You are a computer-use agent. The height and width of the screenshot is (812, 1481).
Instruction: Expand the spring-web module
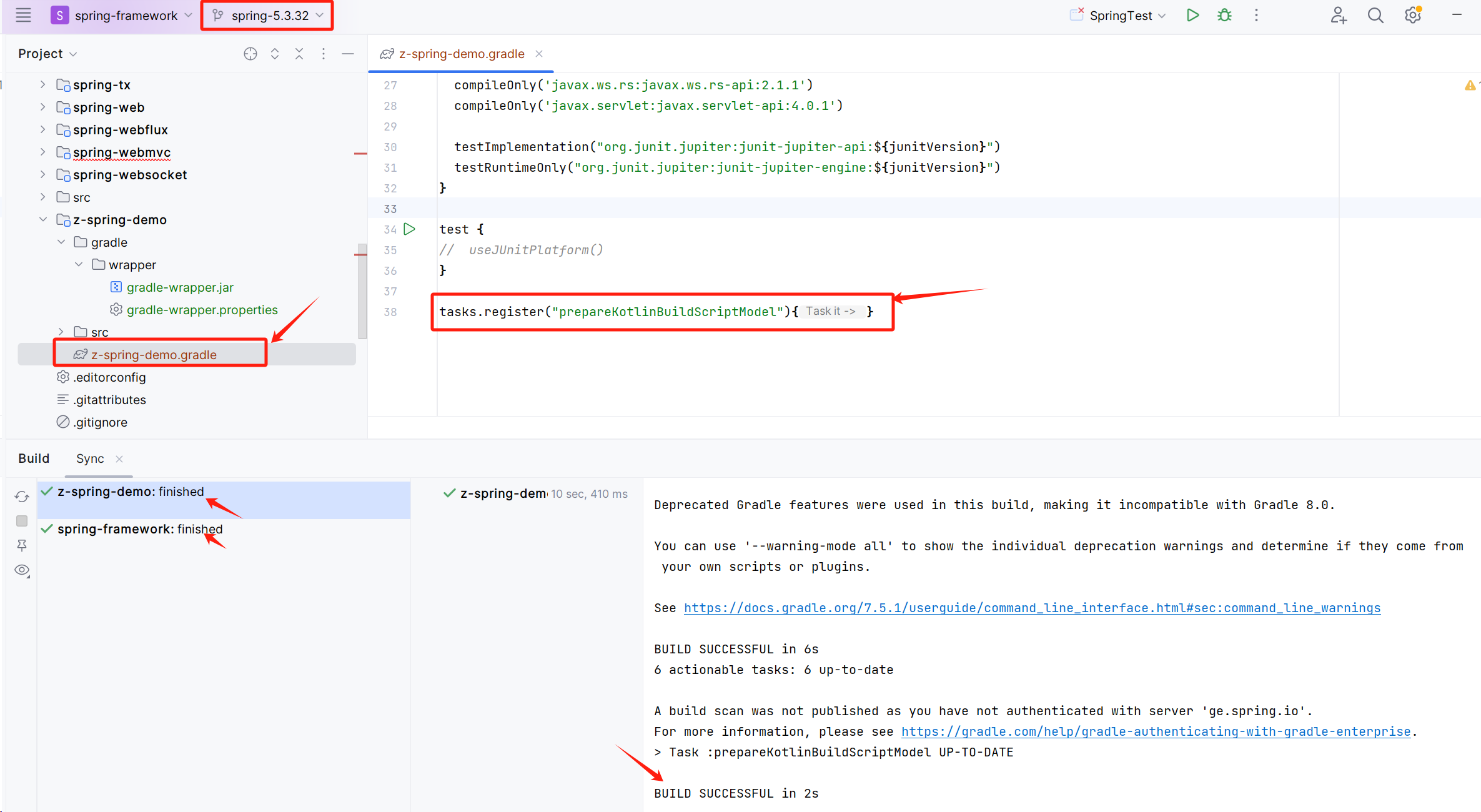point(42,107)
